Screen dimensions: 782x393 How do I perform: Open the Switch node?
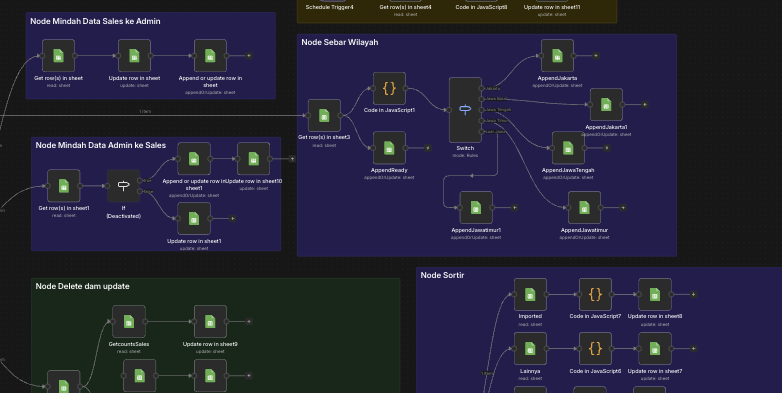pyautogui.click(x=465, y=110)
